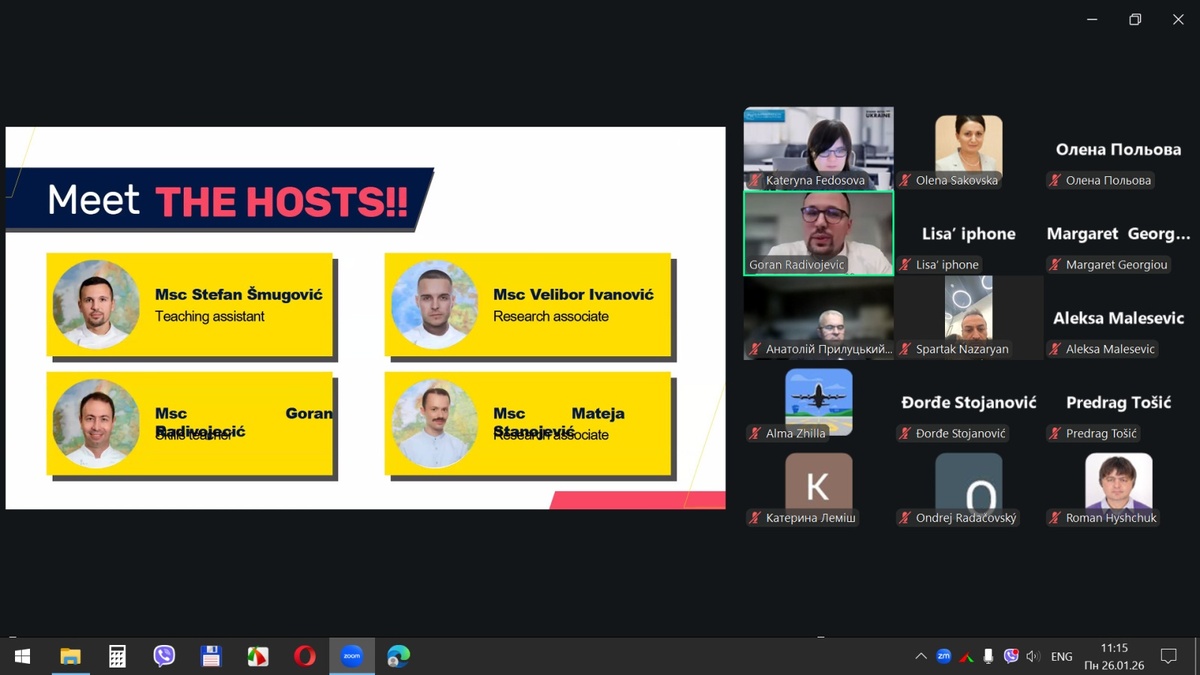Open the Windows notification center

coord(1168,656)
